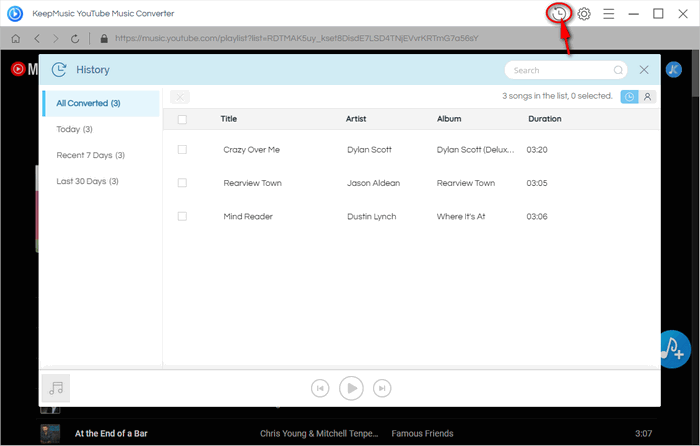Open the Settings gear icon
Screen dimensions: 700x446
click(x=583, y=14)
